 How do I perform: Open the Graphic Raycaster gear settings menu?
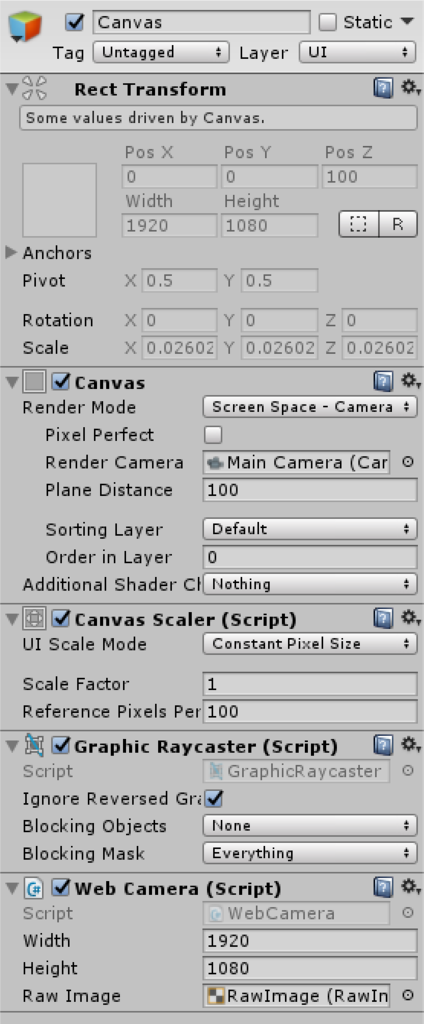click(x=410, y=743)
